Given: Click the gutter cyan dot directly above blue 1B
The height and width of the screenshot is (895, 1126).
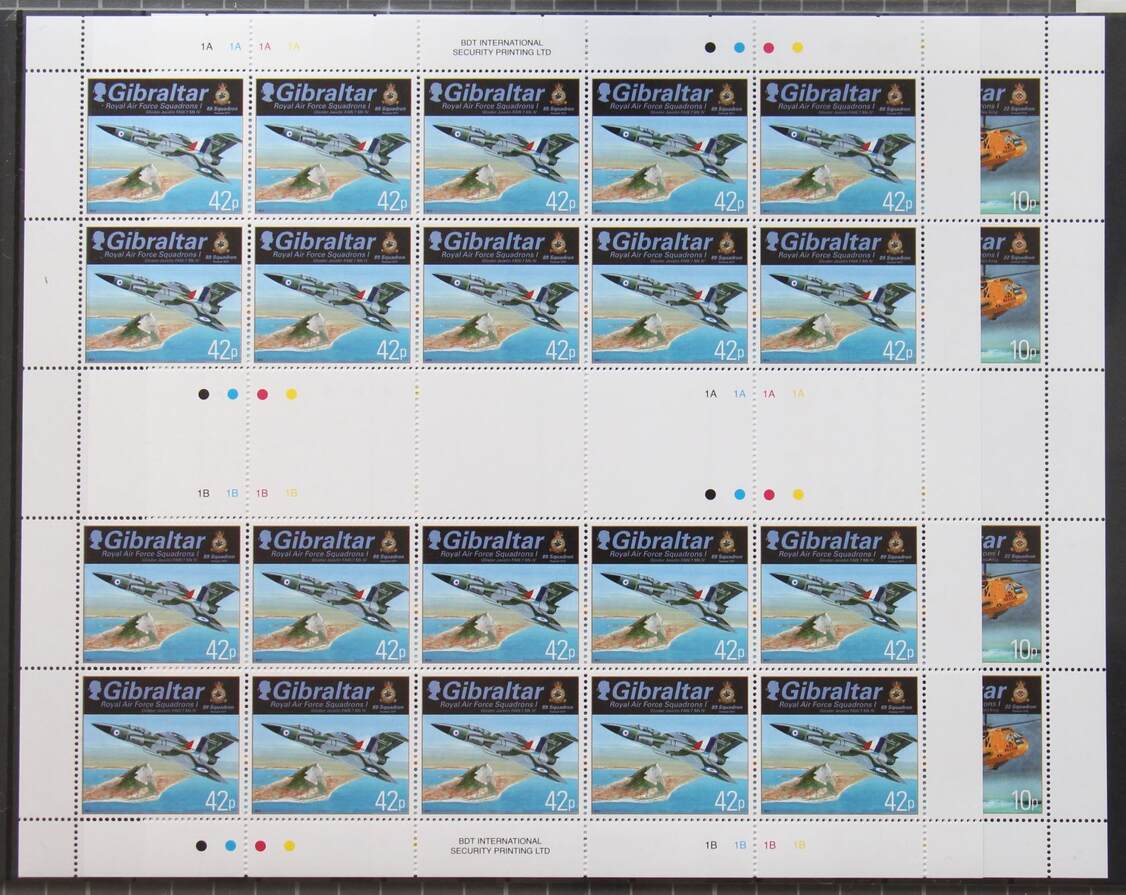Looking at the screenshot, I should [233, 394].
